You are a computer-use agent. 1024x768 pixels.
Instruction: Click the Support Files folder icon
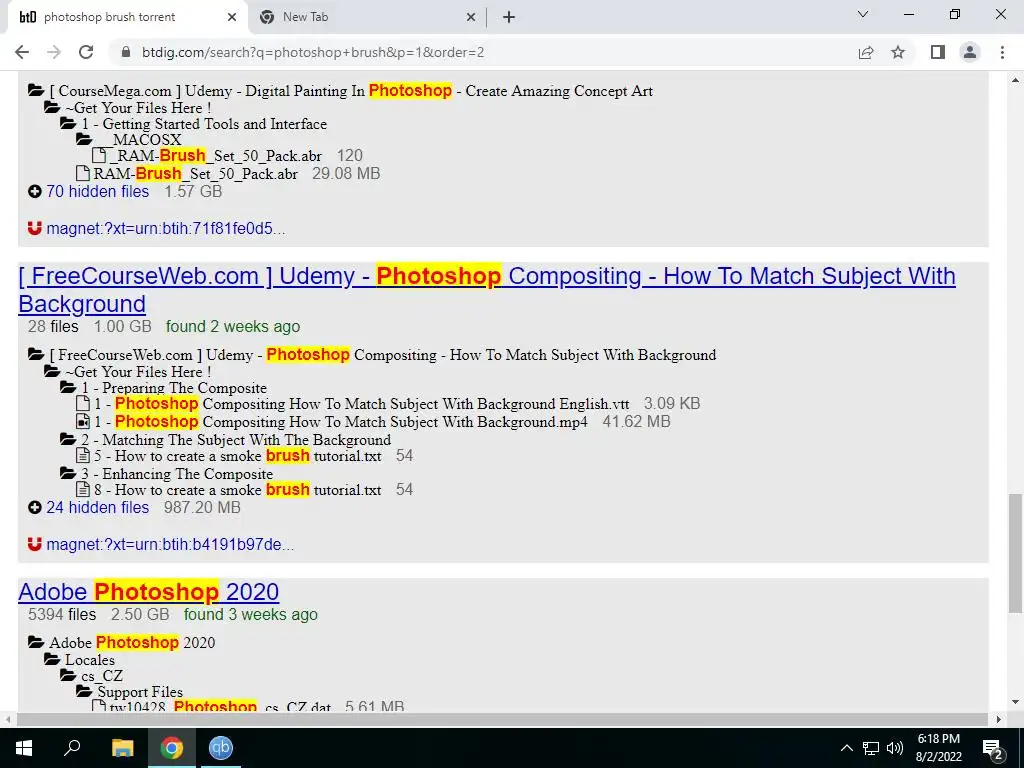(x=84, y=691)
